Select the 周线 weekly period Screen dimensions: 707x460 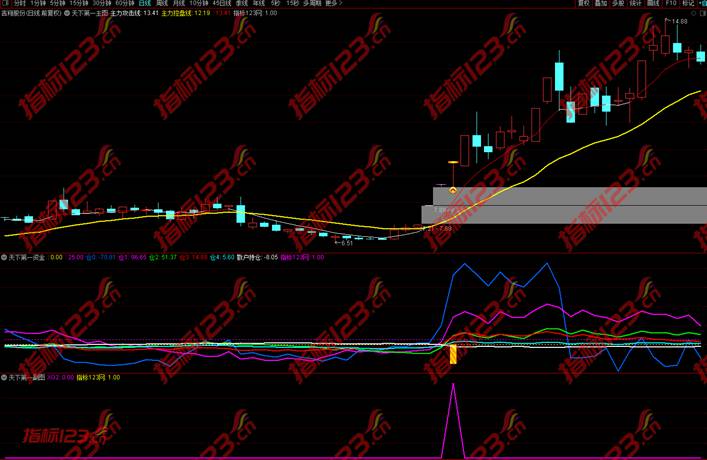click(x=163, y=4)
